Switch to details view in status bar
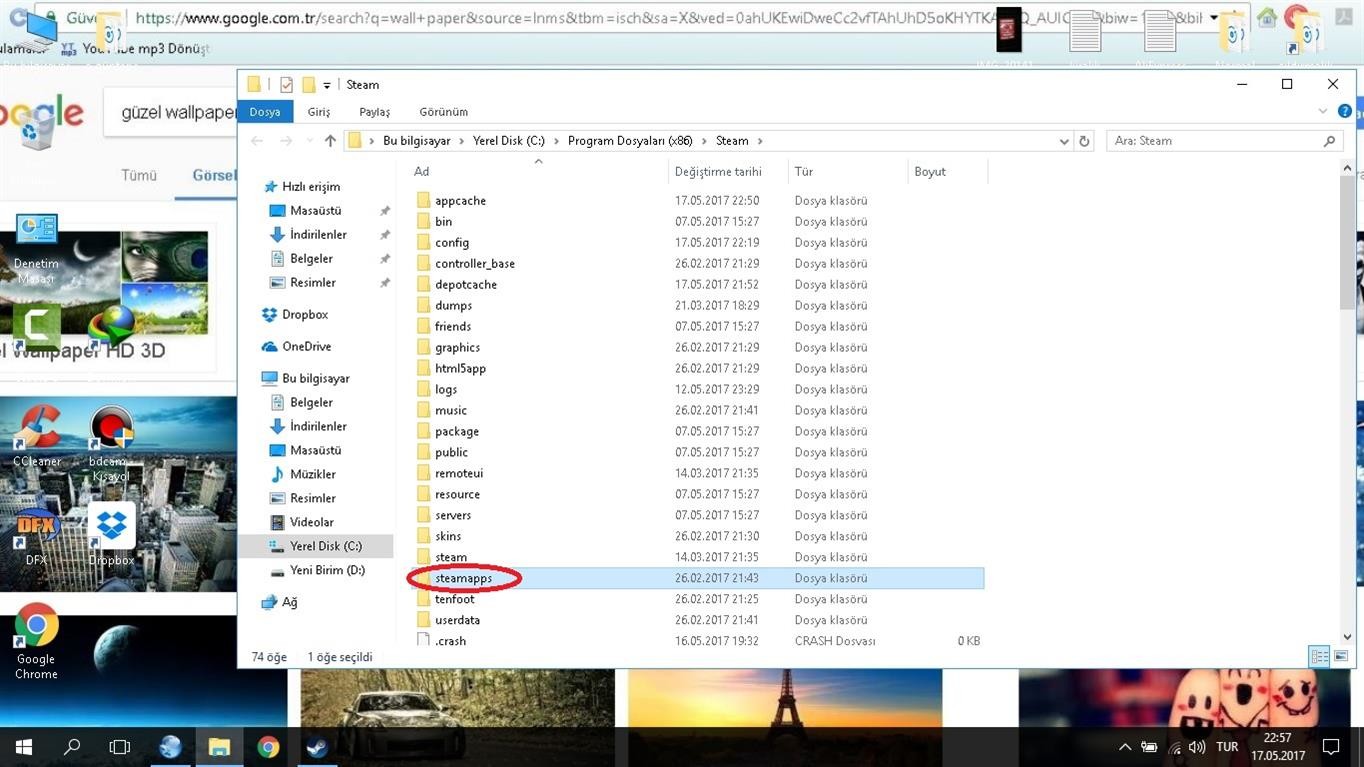1364x767 pixels. [x=1319, y=656]
